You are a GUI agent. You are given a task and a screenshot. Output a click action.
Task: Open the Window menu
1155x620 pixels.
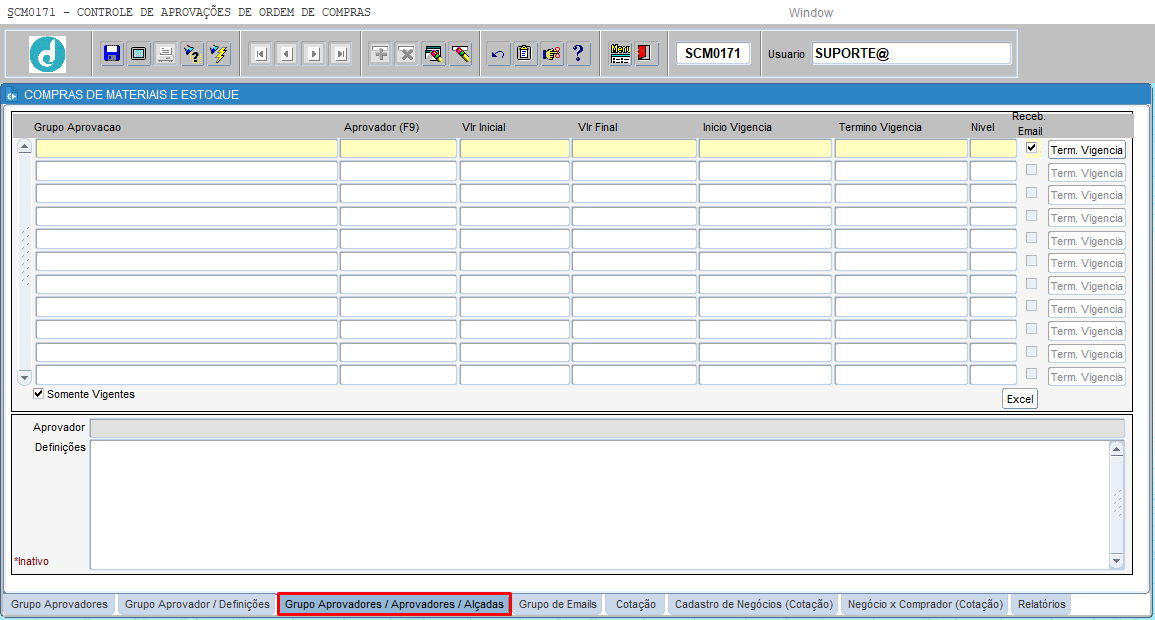[x=810, y=13]
